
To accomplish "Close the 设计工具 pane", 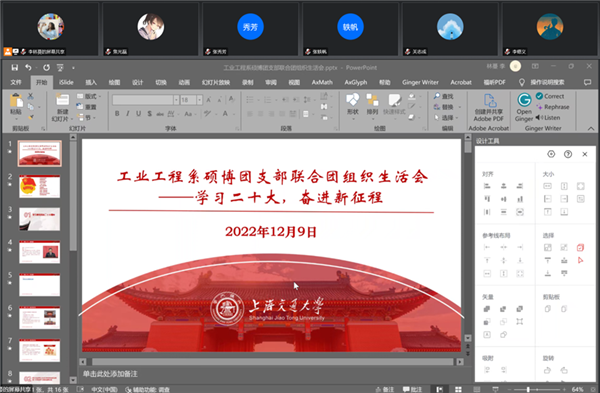I will pos(585,154).
